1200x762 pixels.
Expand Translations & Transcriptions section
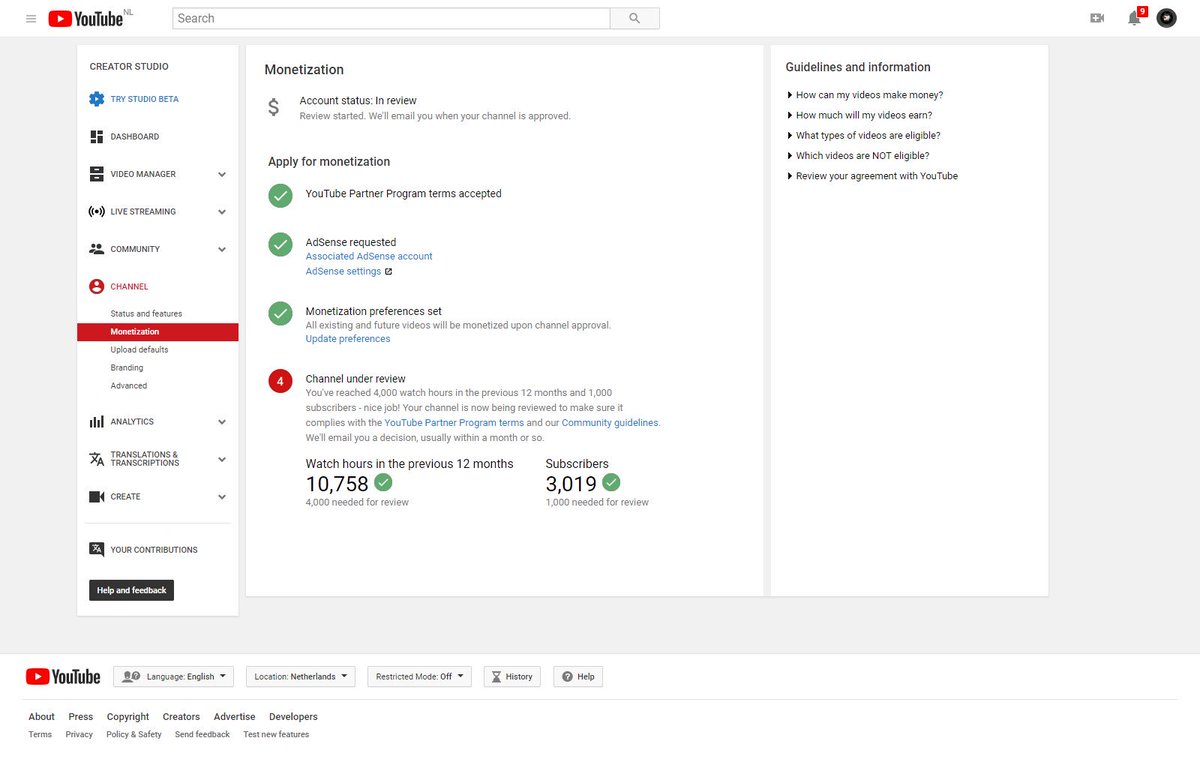222,459
